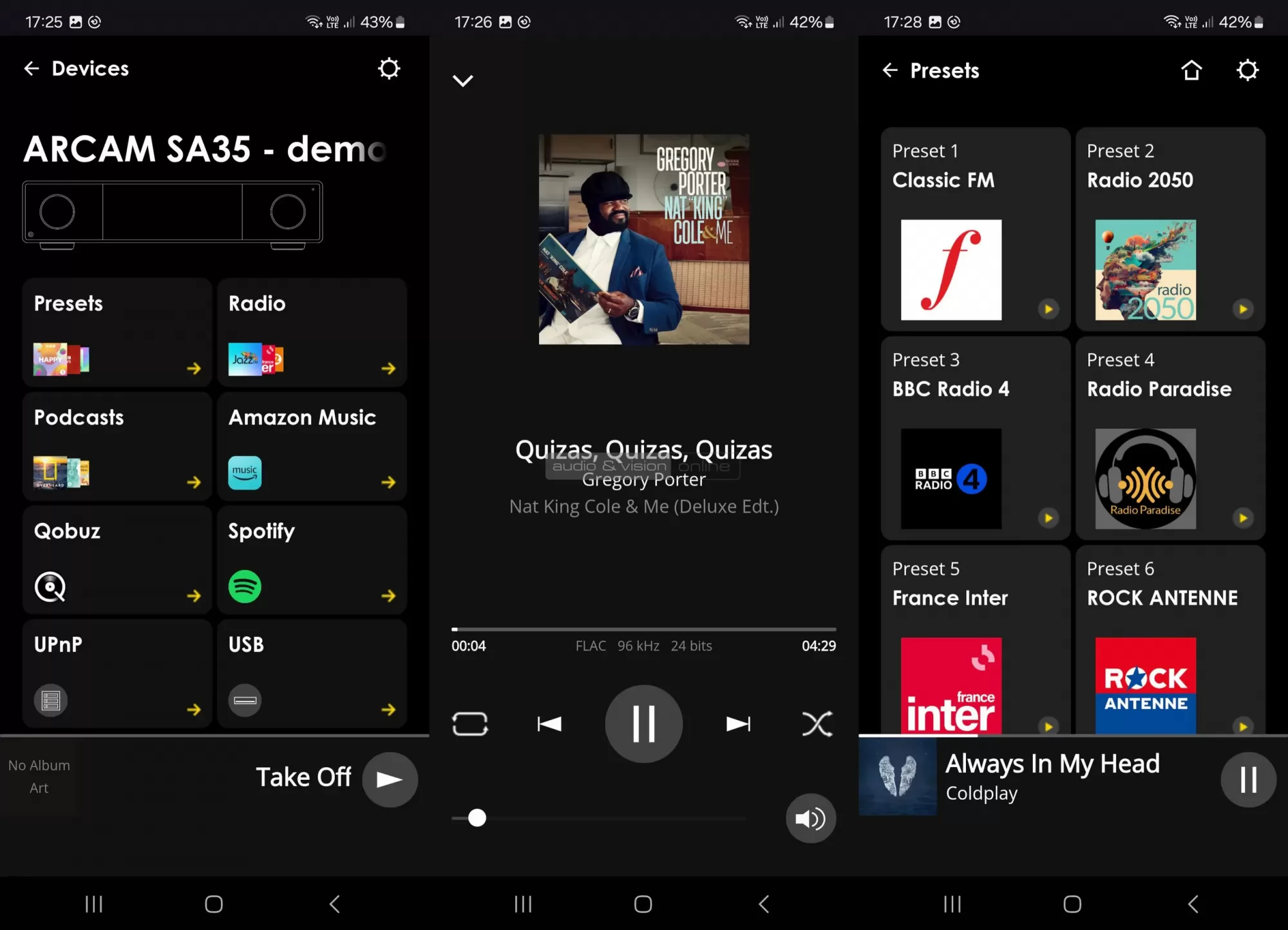Tap the green Spotify logo

tap(245, 587)
